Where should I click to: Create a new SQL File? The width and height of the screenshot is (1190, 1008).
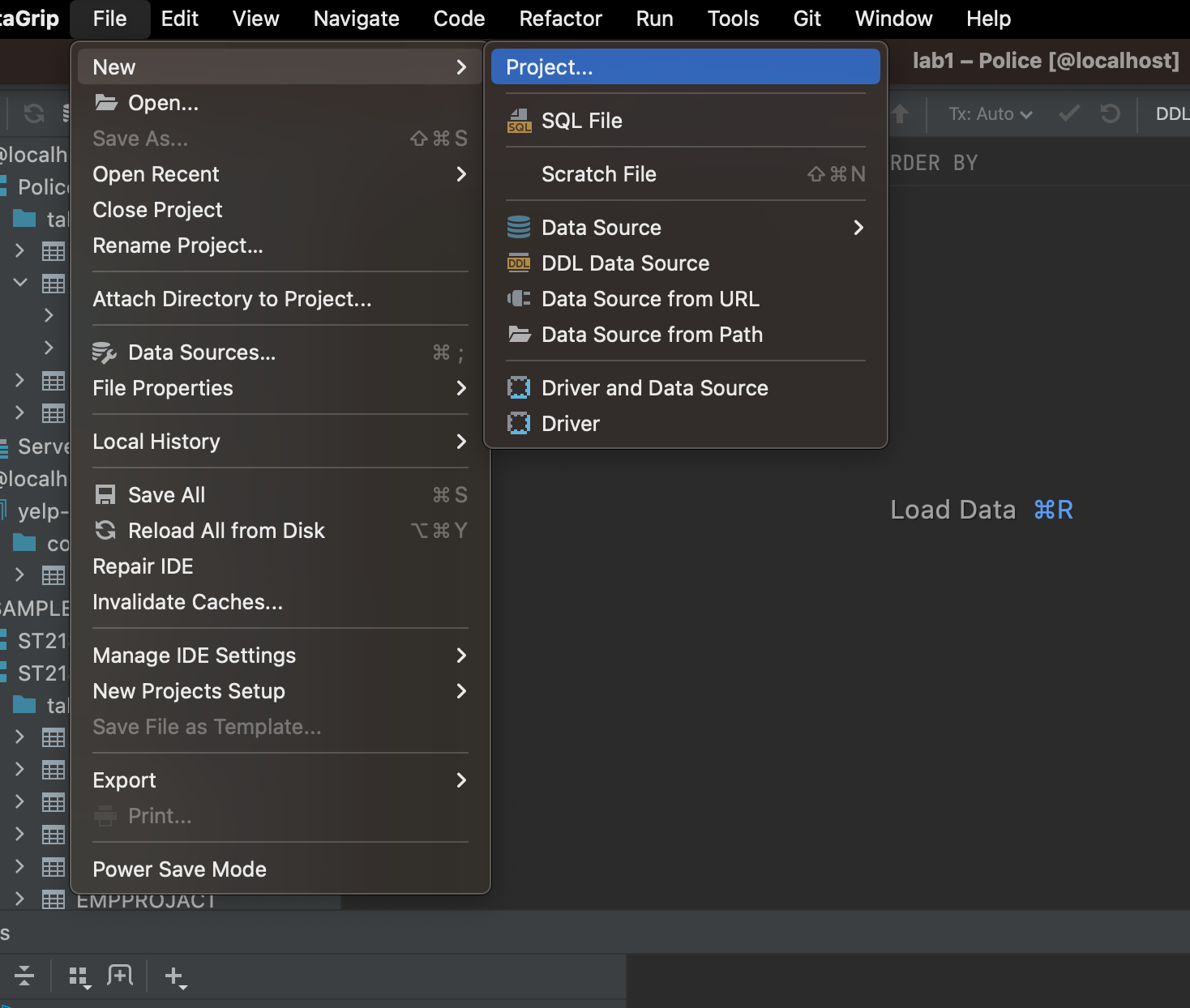(686, 121)
